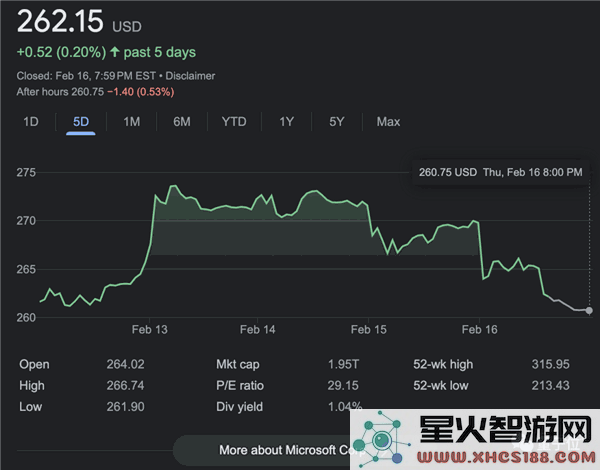
Task: Click the 260 y-axis label
Action: click(x=26, y=317)
